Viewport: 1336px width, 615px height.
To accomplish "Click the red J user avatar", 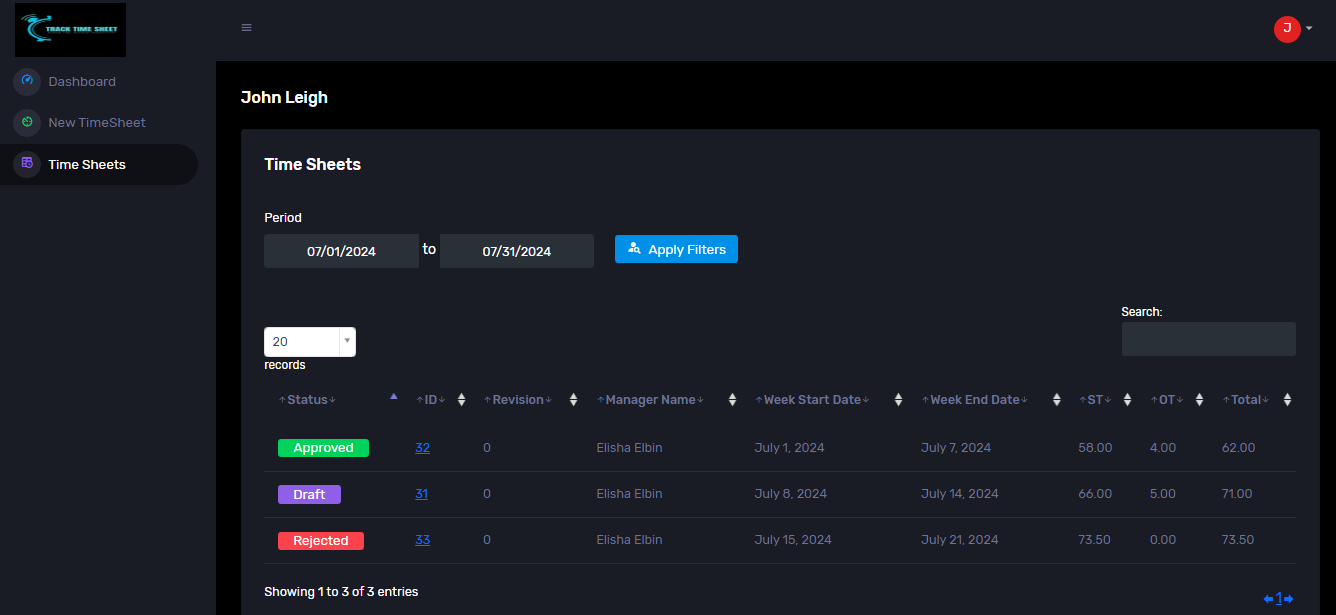I will (1286, 29).
